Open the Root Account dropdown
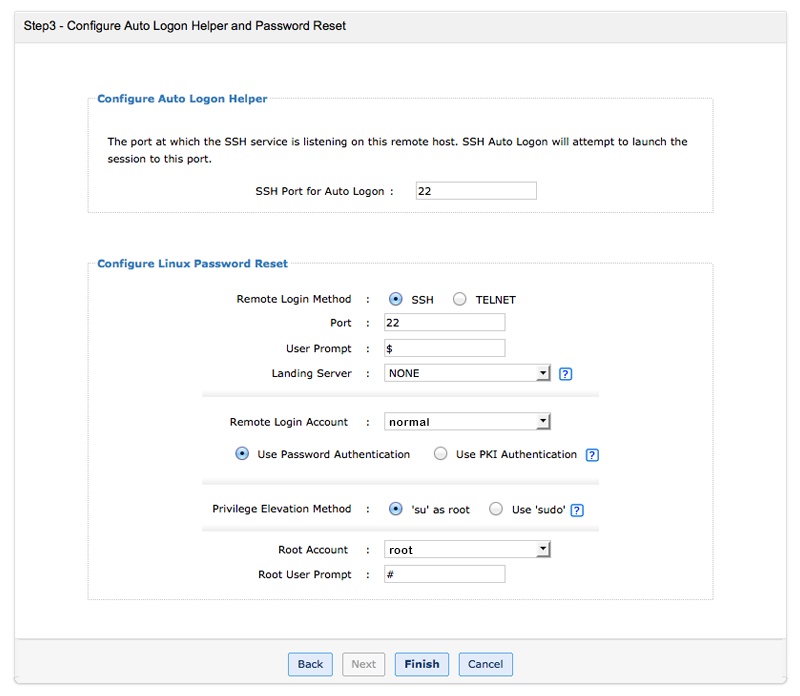 [467, 550]
